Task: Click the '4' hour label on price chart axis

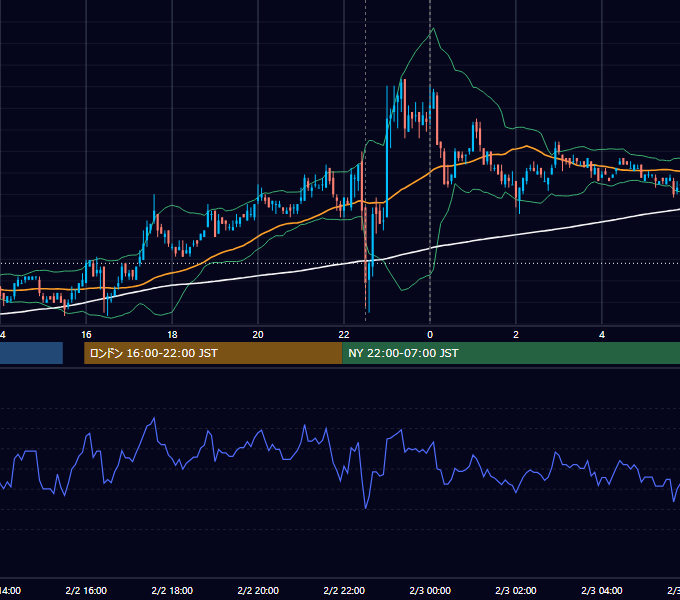Action: click(x=602, y=335)
